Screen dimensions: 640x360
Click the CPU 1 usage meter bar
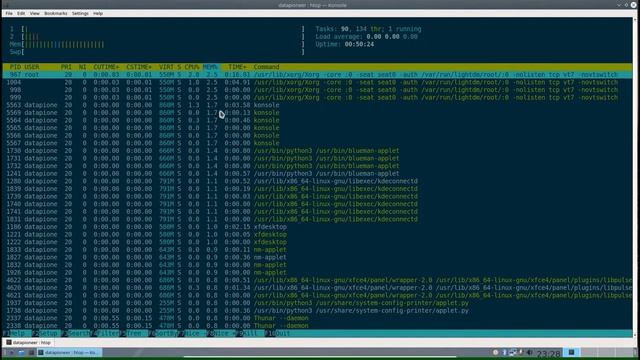click(157, 29)
